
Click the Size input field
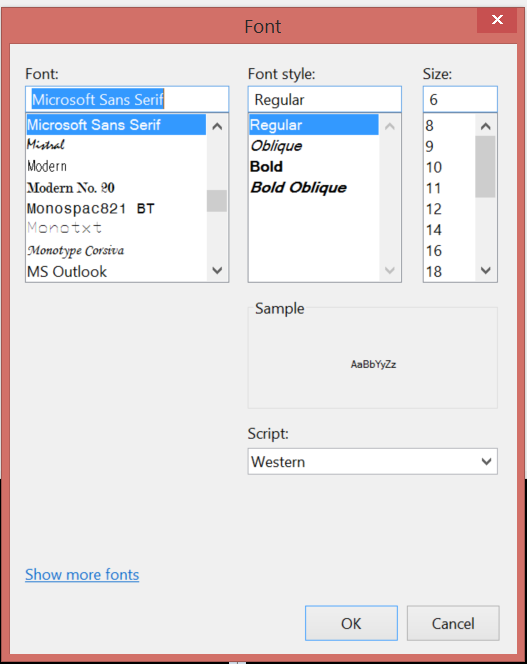coord(460,100)
